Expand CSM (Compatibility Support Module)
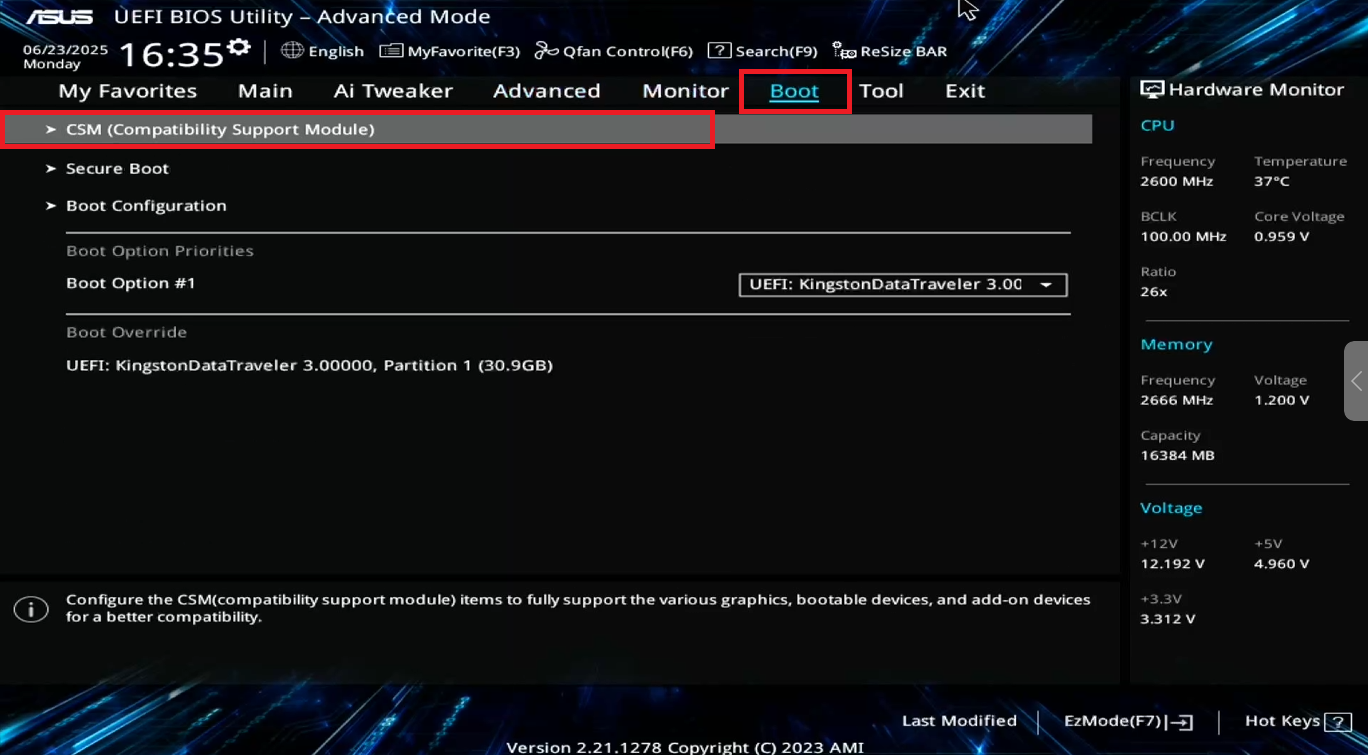This screenshot has height=755, width=1368. [220, 129]
